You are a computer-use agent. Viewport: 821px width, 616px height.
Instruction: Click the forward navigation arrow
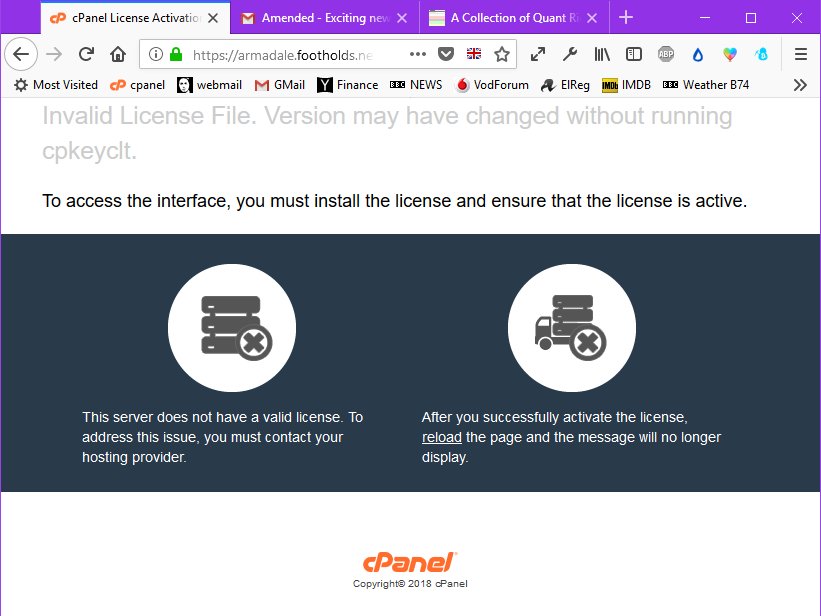coord(54,54)
